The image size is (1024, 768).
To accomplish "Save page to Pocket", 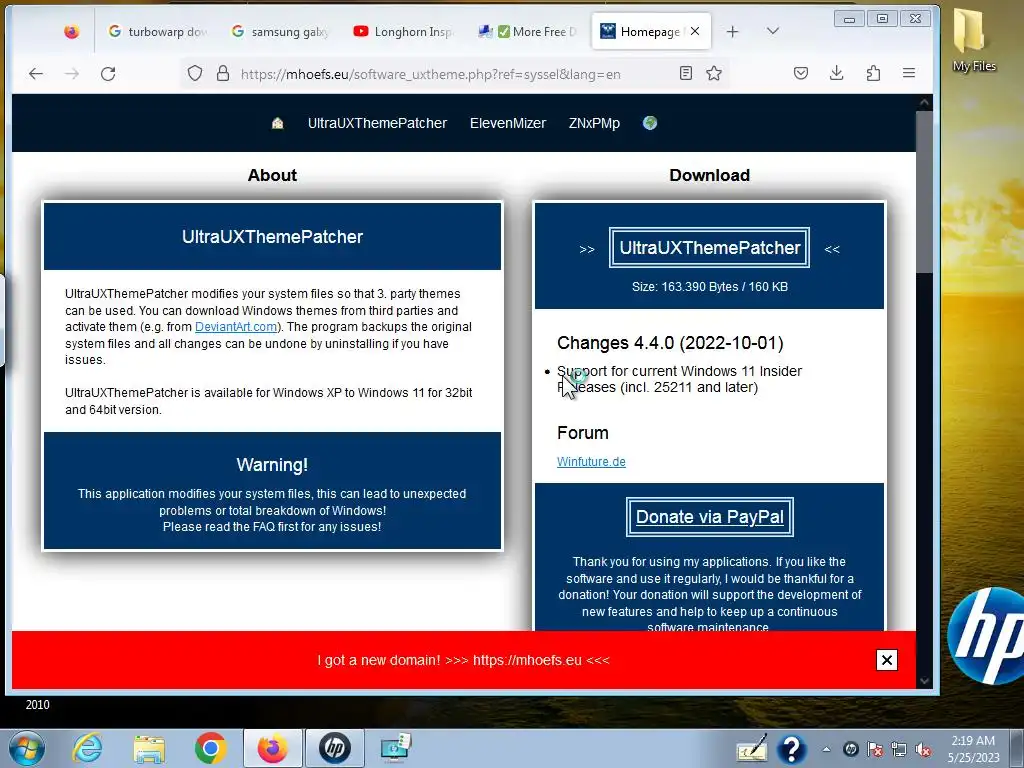I will [x=801, y=73].
